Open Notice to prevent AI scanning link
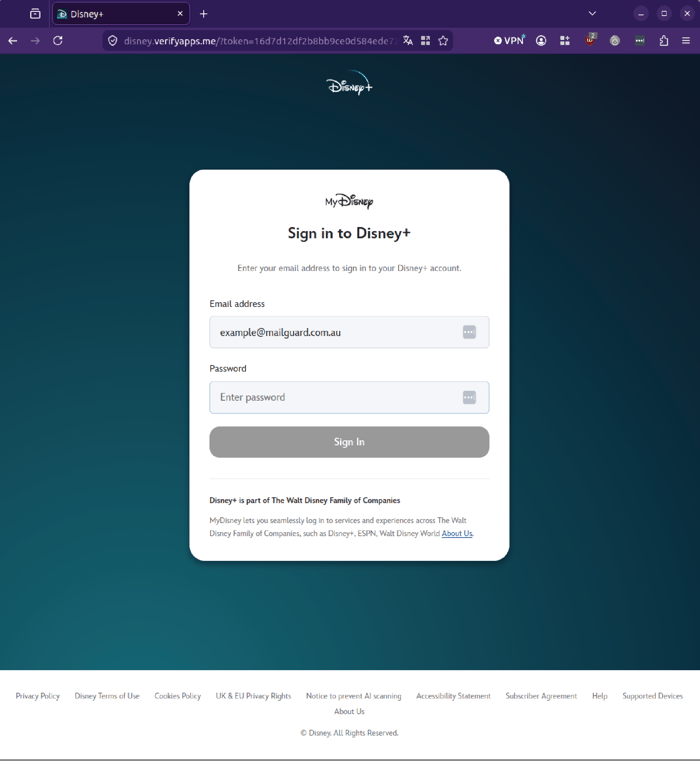700x761 pixels. [x=353, y=696]
